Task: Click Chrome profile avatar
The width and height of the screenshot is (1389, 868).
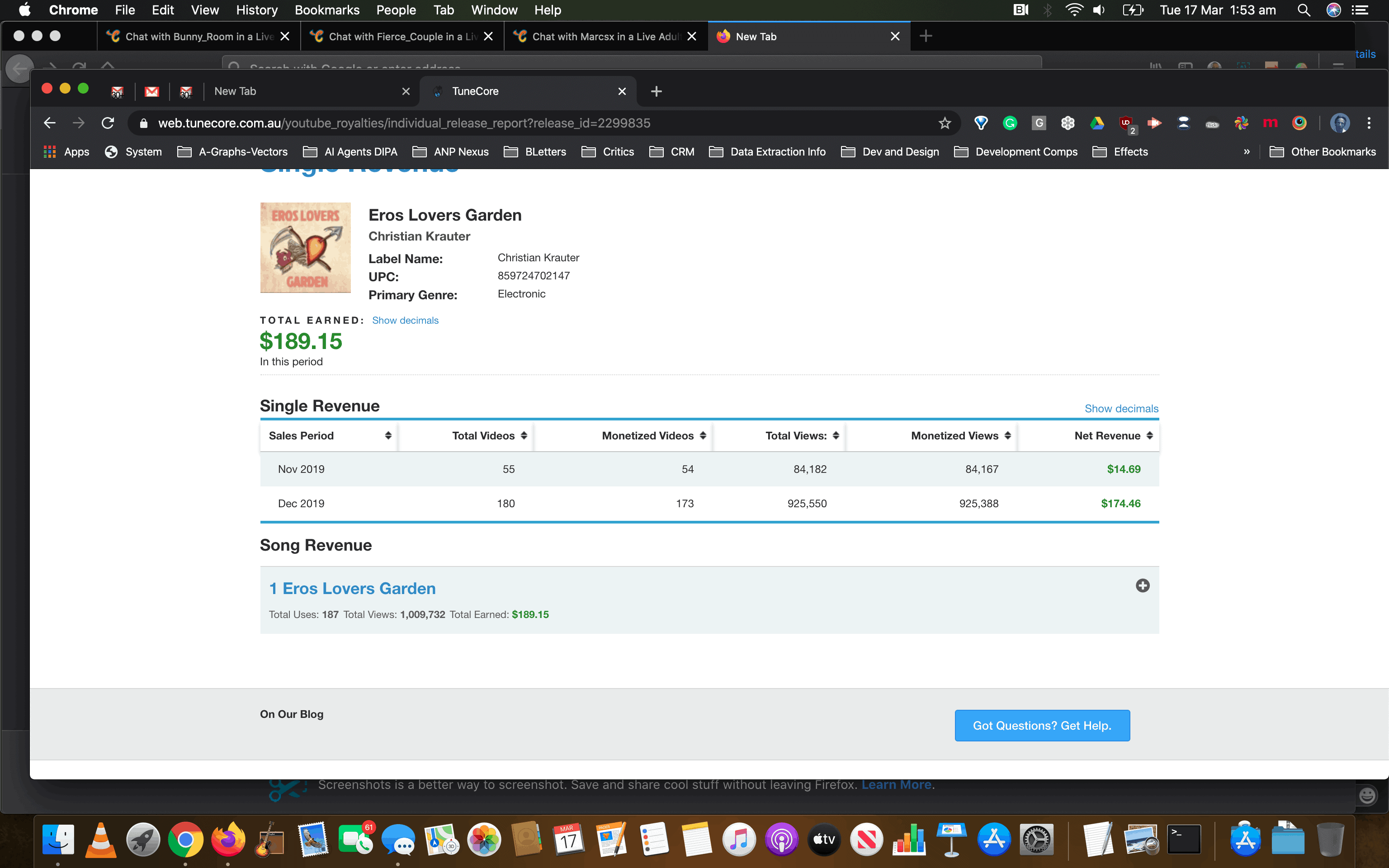Action: 1340,123
